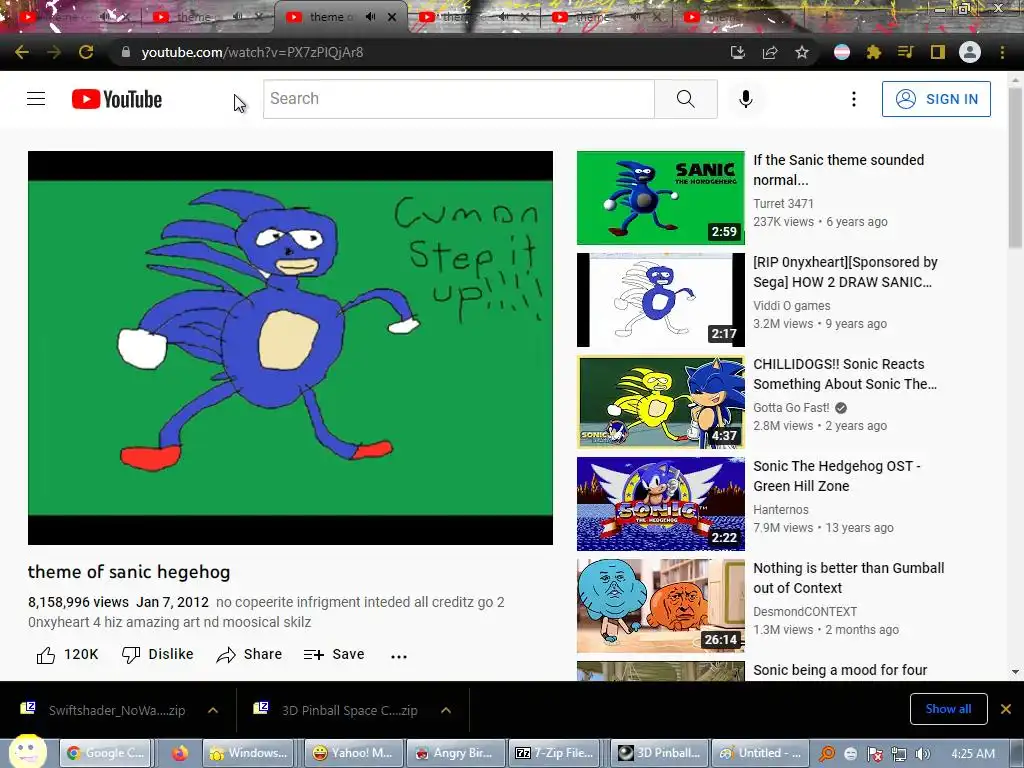Go to YouTube home via logo
This screenshot has width=1024, height=768.
tap(117, 99)
